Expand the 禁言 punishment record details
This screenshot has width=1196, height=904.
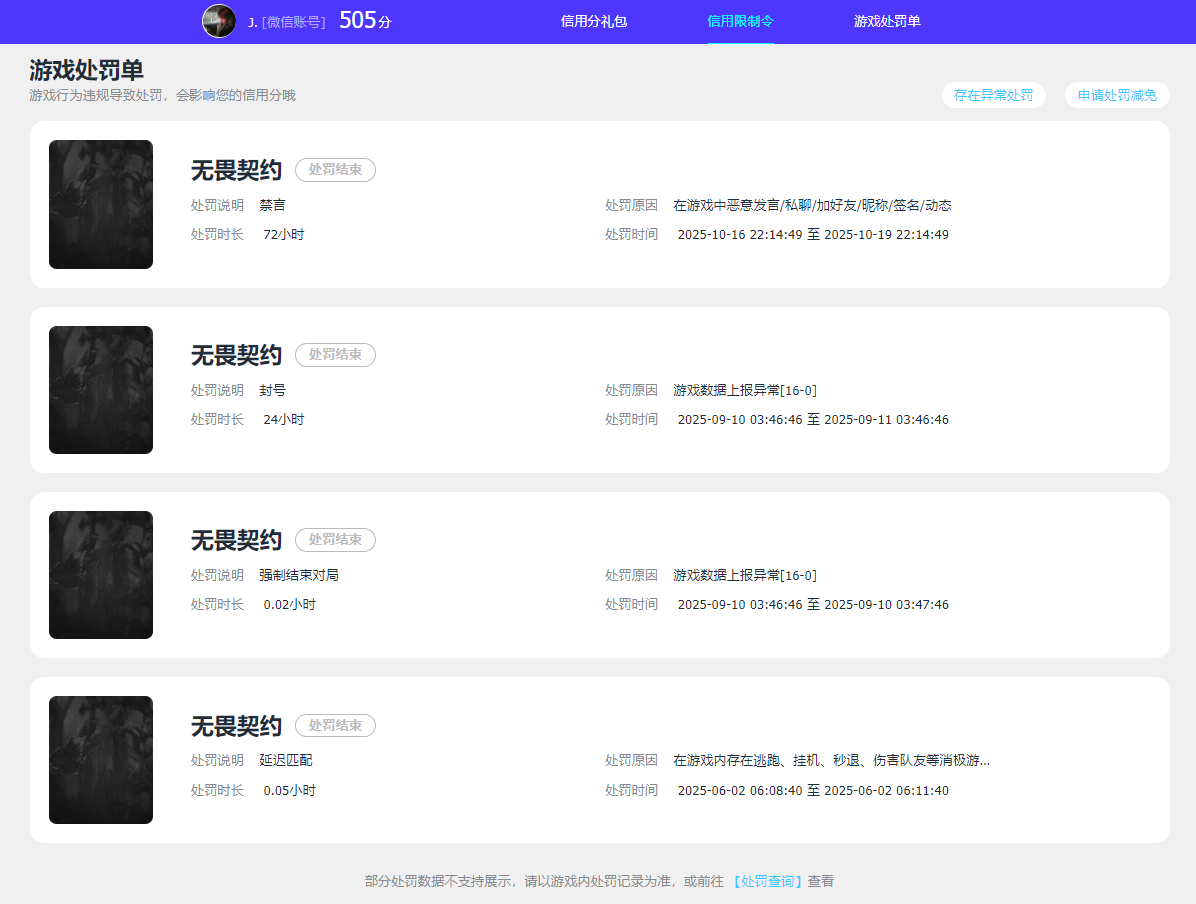[272, 205]
